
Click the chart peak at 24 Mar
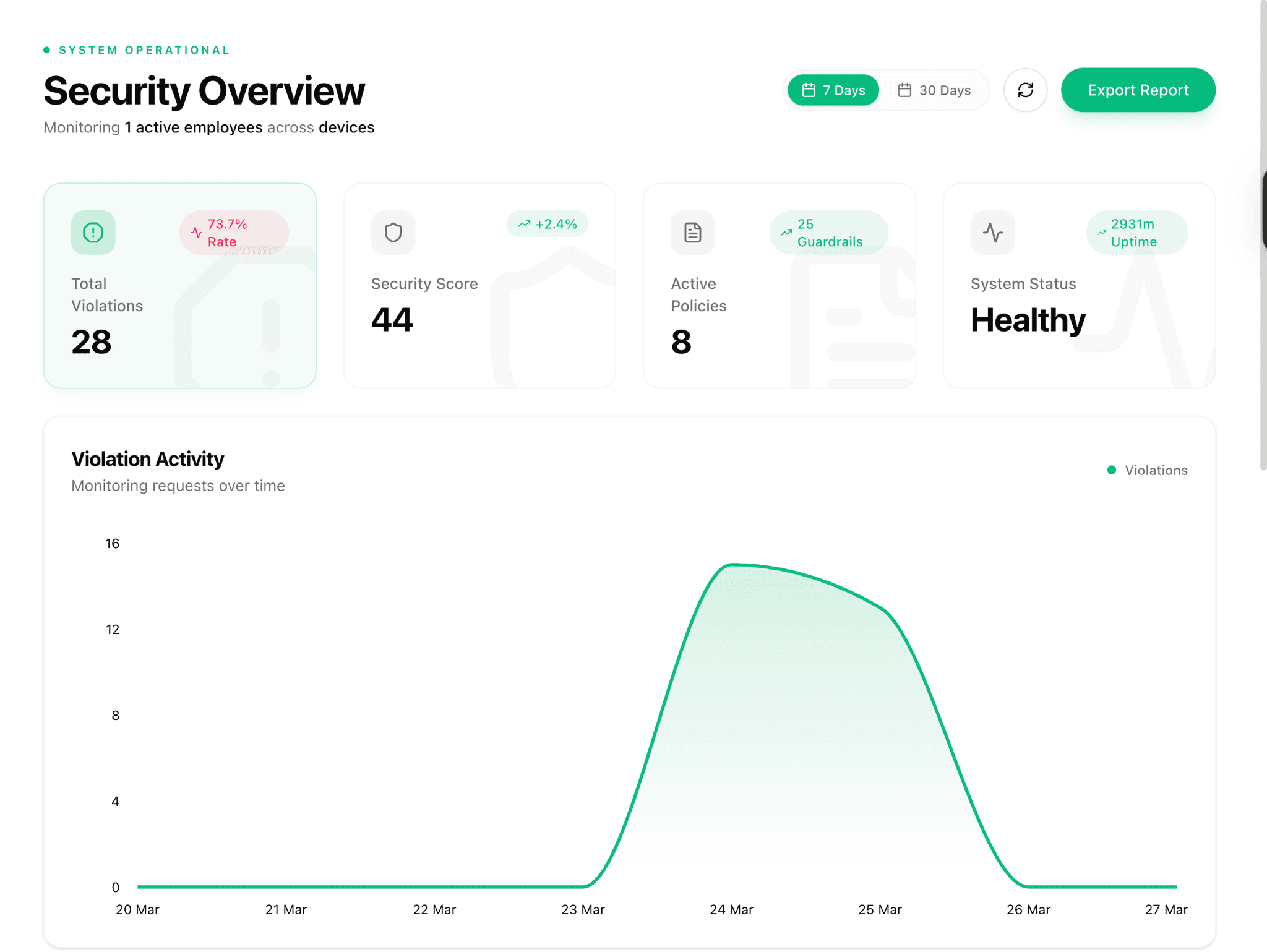pos(732,565)
